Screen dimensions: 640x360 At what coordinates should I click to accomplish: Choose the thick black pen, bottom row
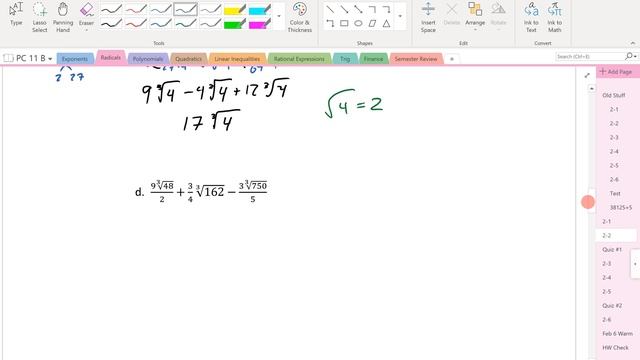tap(111, 24)
